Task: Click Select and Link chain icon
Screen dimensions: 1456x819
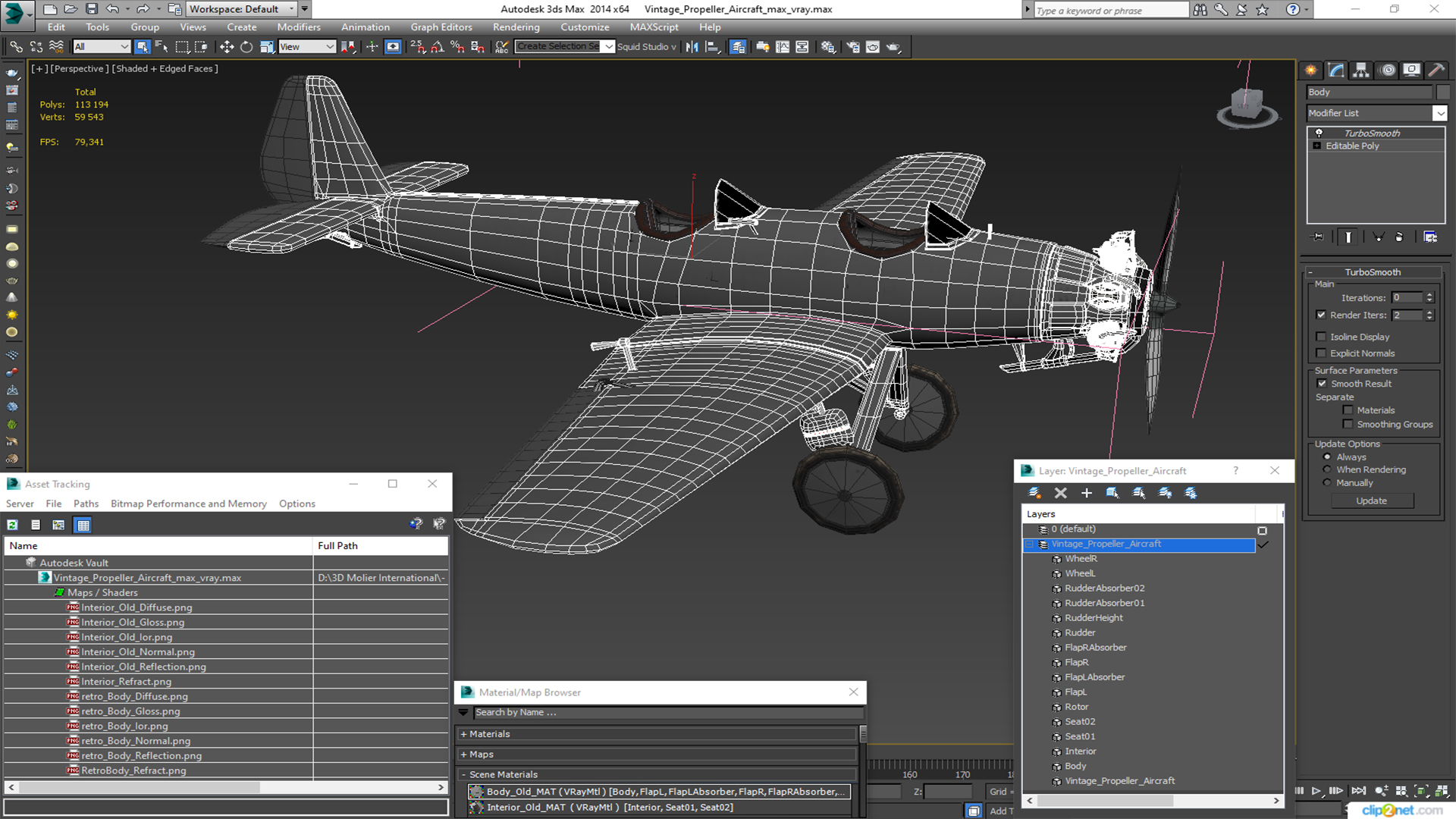Action: click(x=16, y=47)
